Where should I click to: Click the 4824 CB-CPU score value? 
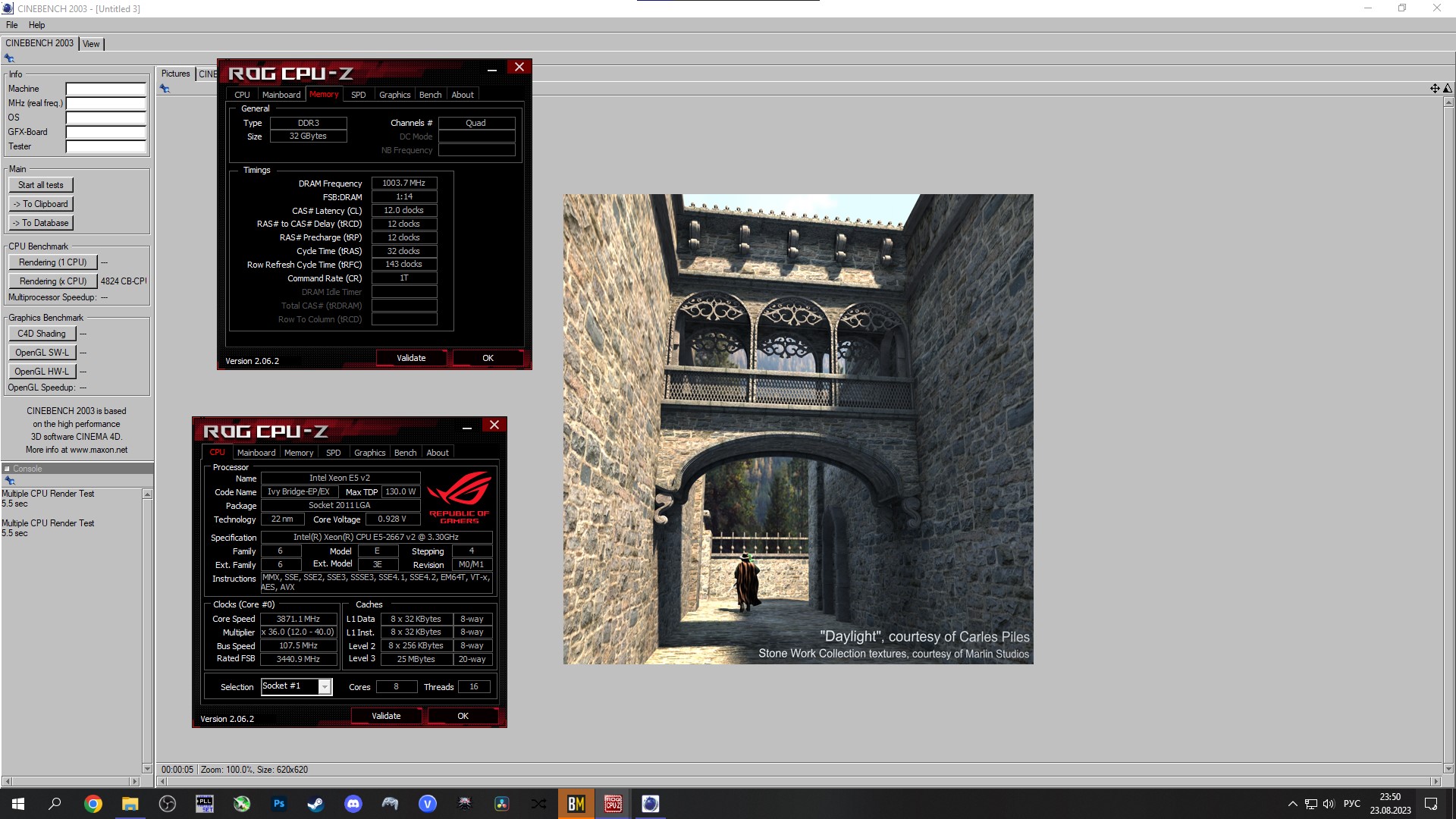pos(124,281)
